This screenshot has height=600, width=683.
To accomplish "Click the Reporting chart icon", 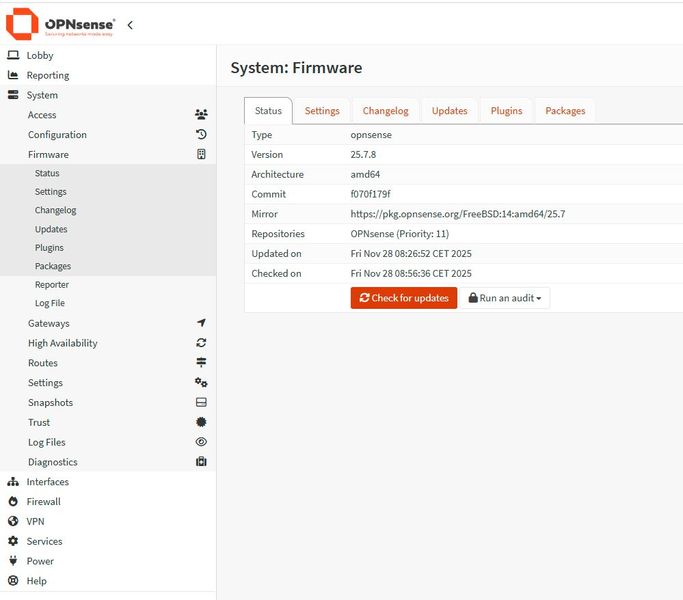I will click(x=13, y=75).
